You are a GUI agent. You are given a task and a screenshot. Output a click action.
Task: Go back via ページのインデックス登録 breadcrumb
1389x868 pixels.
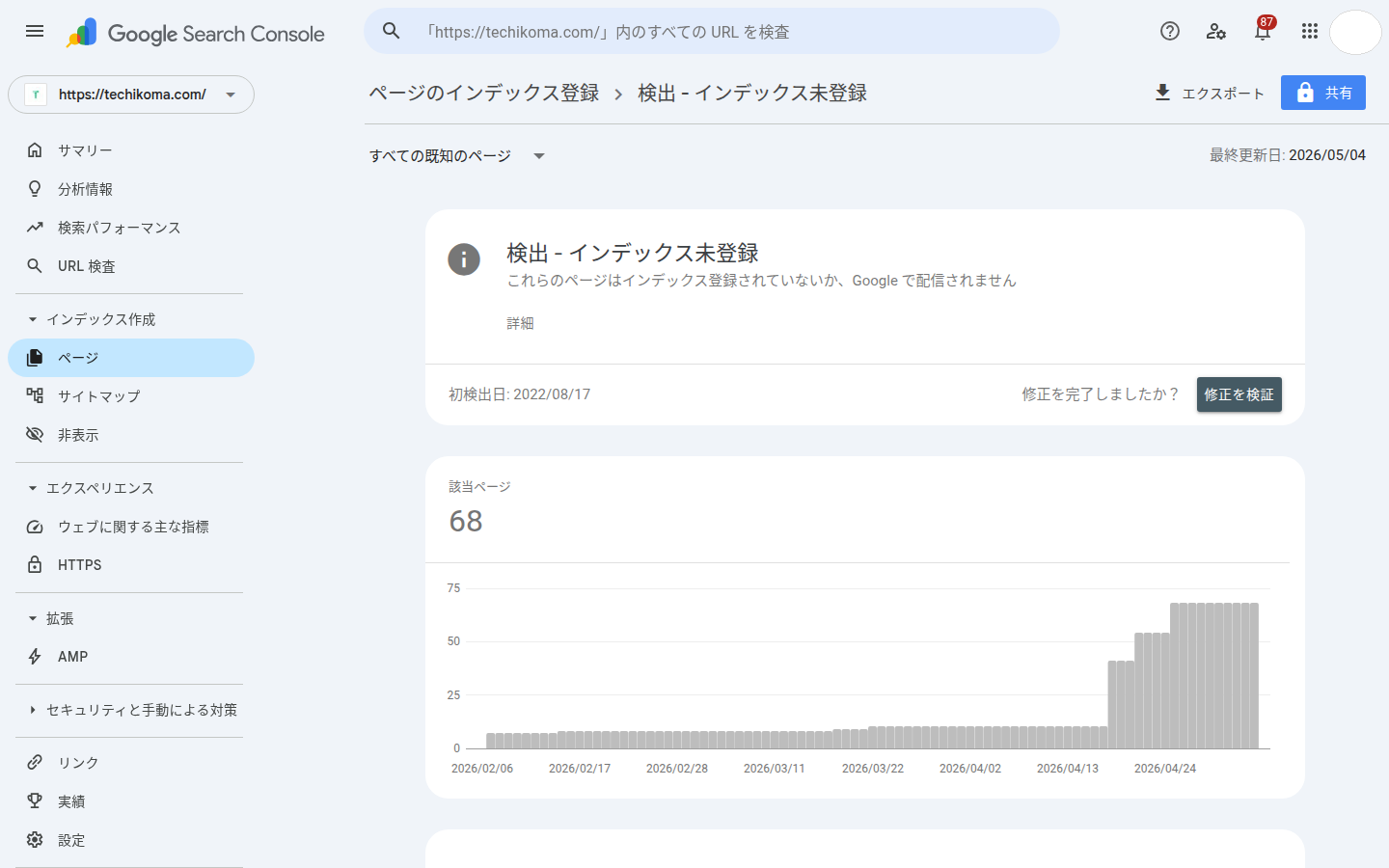pos(484,93)
